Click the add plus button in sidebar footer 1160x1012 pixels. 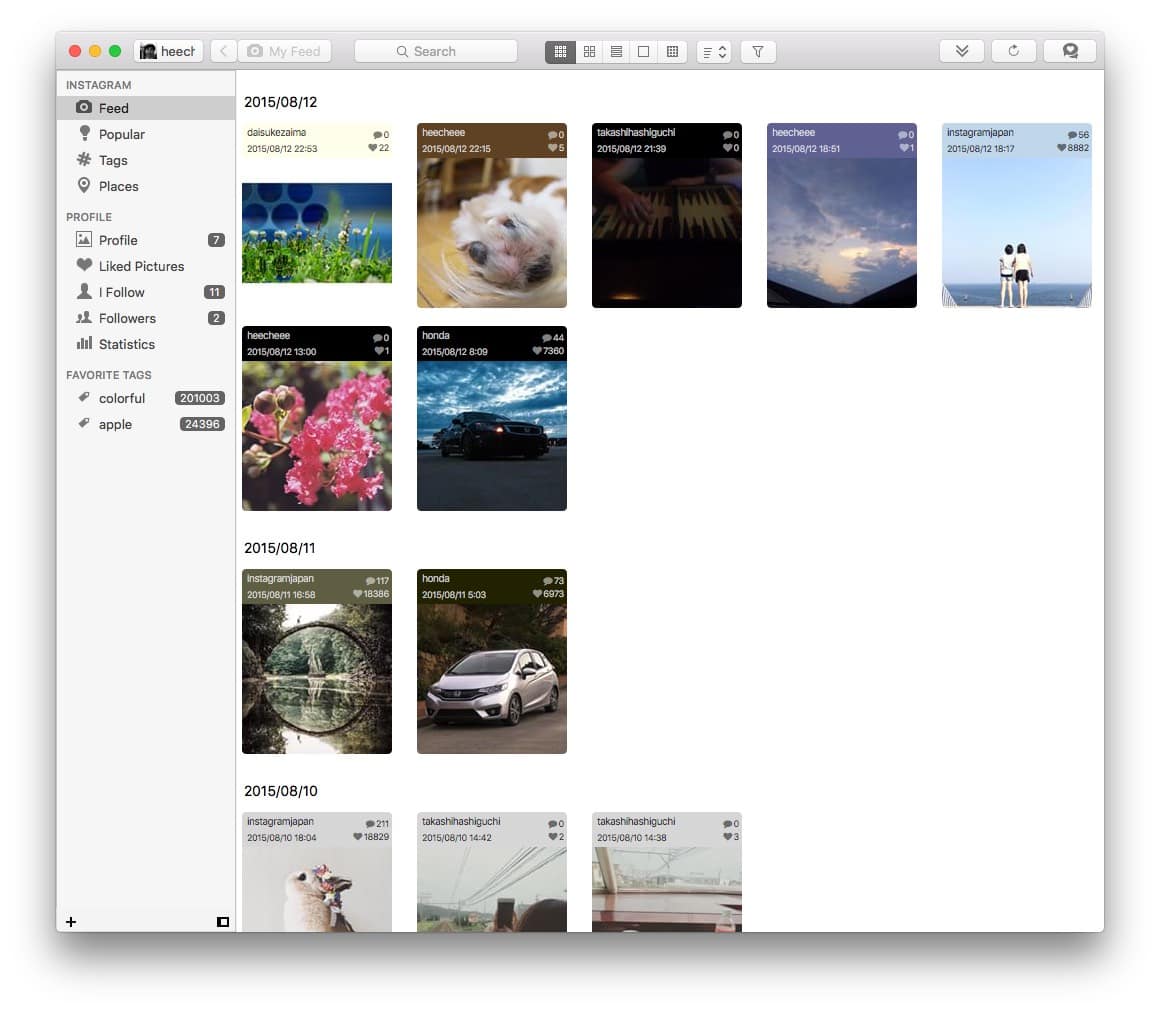coord(71,921)
